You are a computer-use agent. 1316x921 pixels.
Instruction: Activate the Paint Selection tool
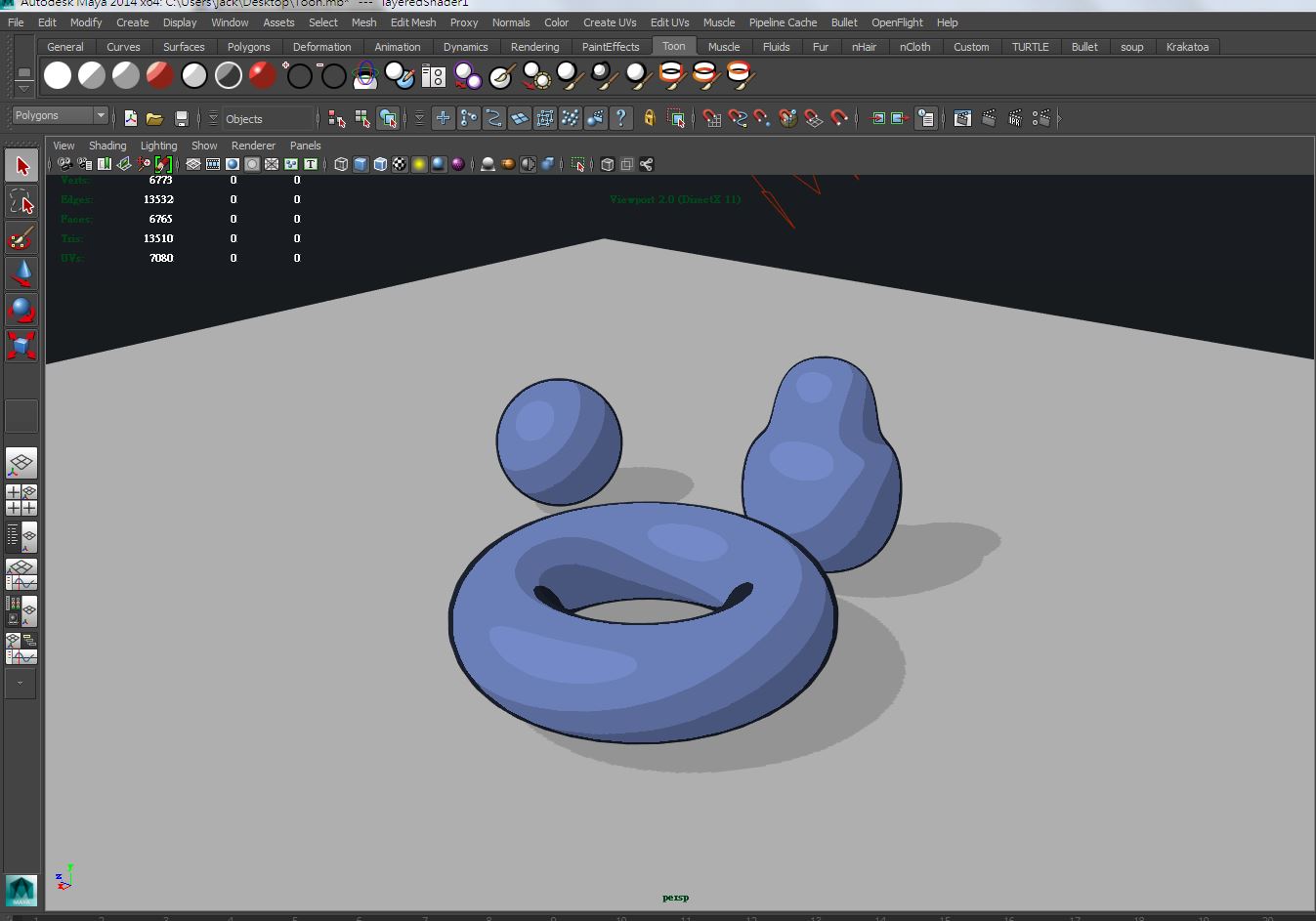[21, 238]
